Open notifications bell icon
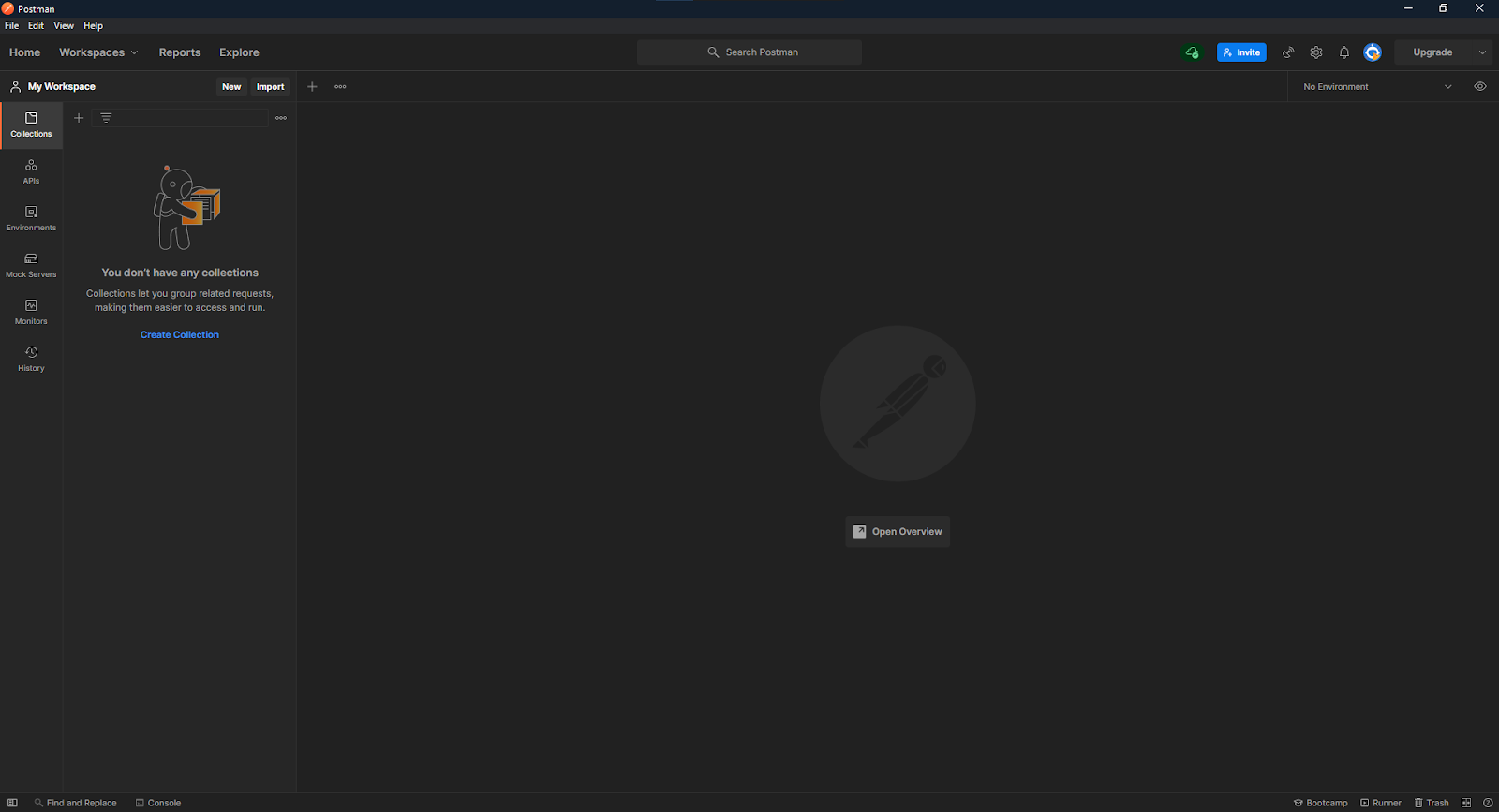 1344,52
